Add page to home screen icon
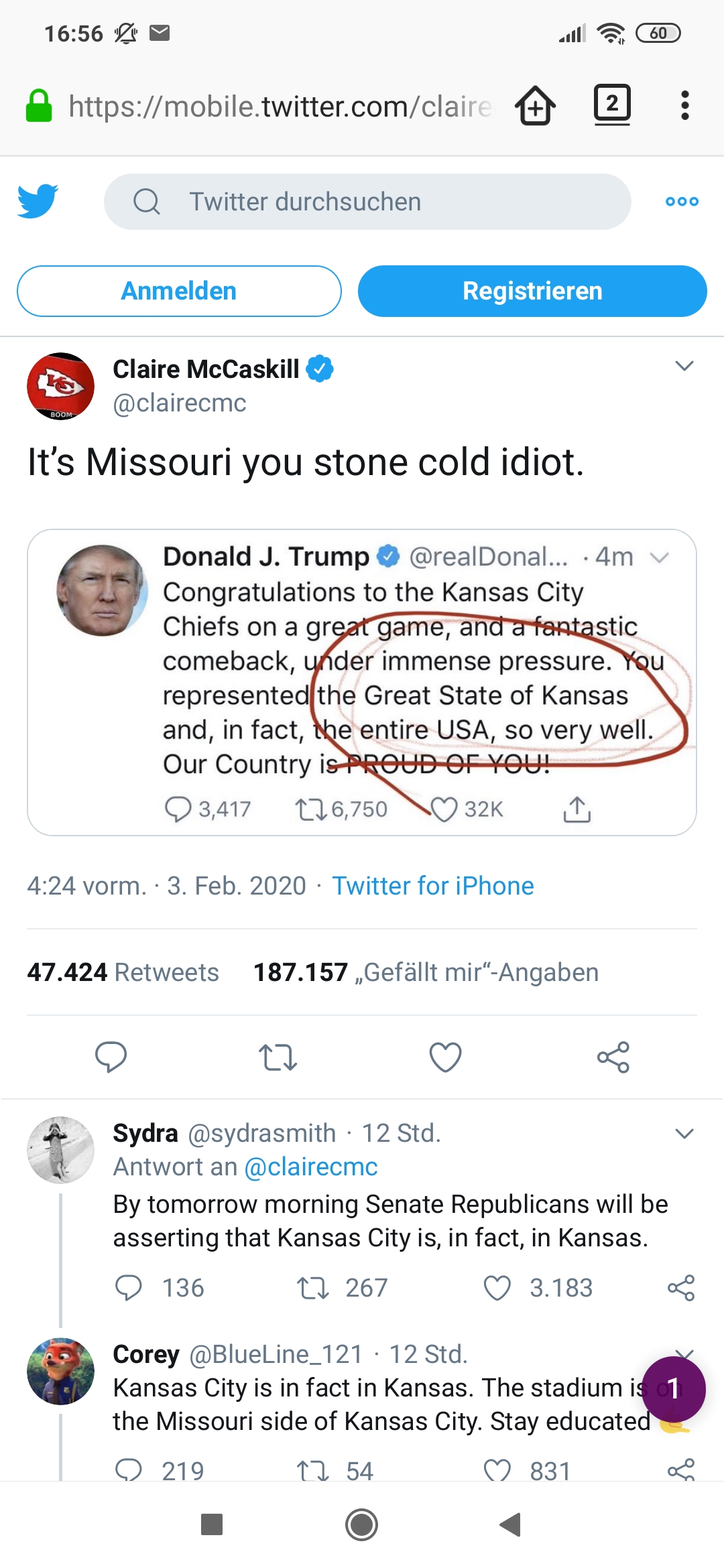 coord(535,106)
